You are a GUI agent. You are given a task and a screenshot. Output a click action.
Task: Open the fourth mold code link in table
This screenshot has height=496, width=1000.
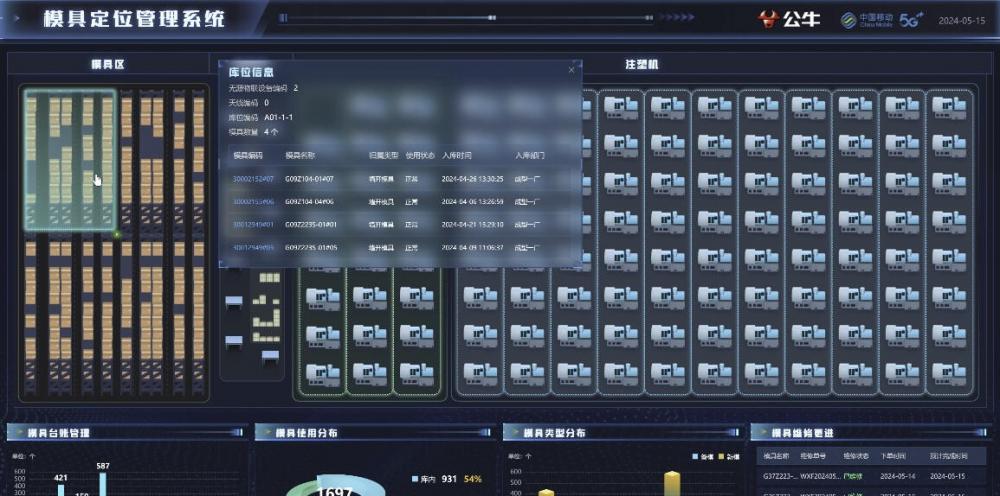[253, 247]
